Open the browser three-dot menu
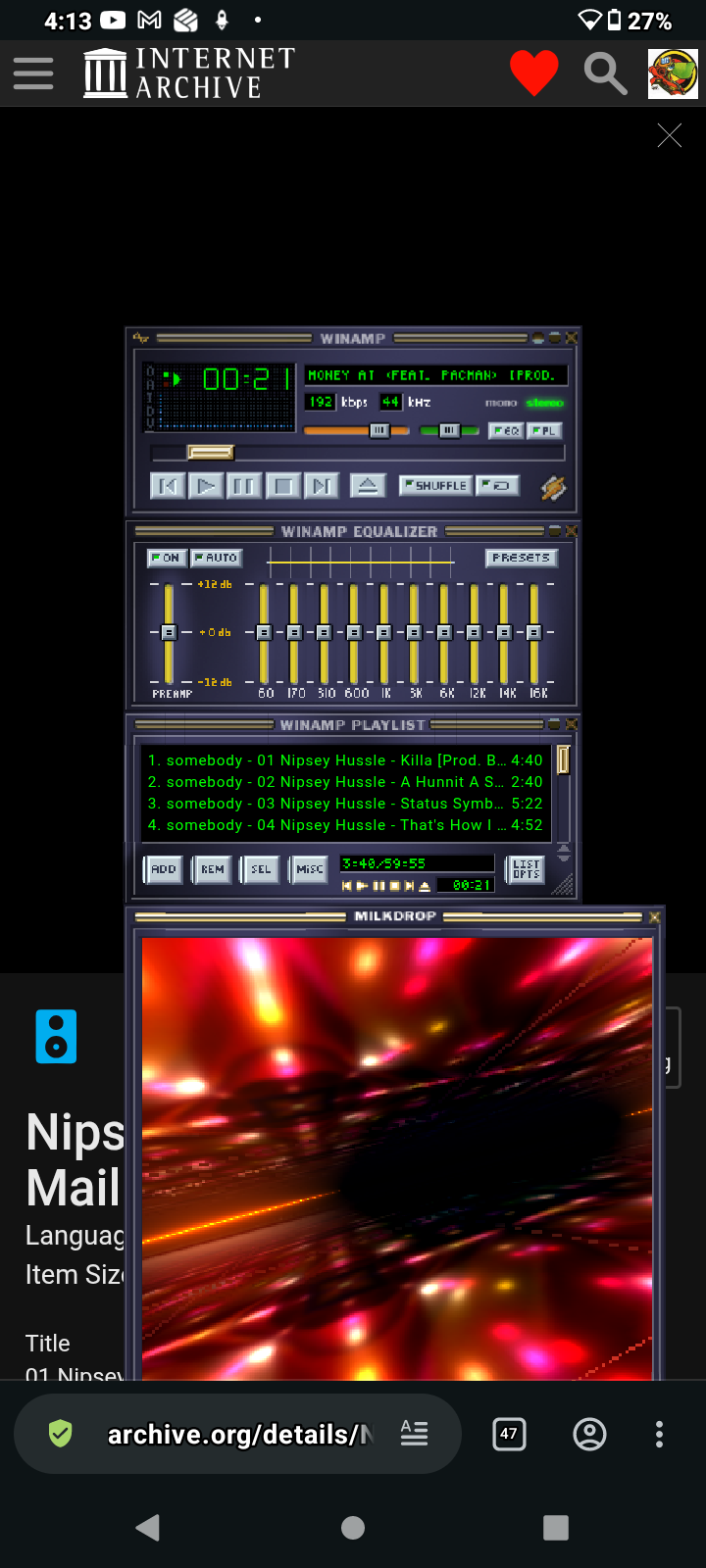Image resolution: width=706 pixels, height=1568 pixels. pyautogui.click(x=659, y=1435)
